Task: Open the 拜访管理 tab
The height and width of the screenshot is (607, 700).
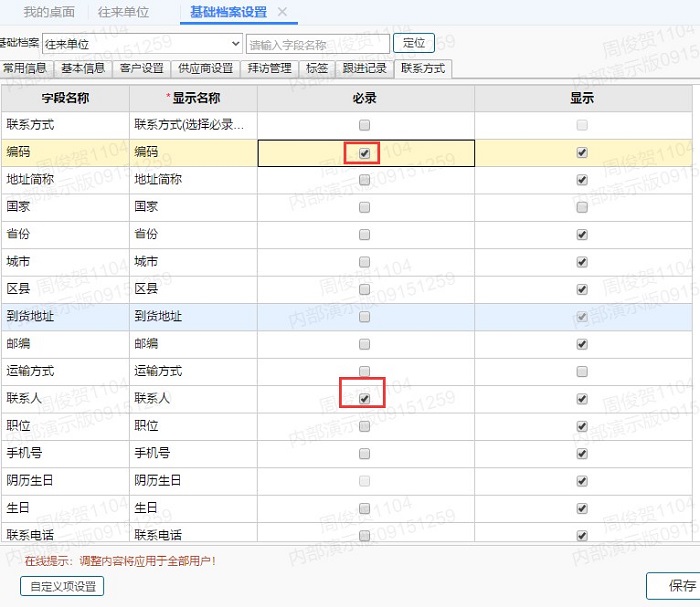Action: 270,69
